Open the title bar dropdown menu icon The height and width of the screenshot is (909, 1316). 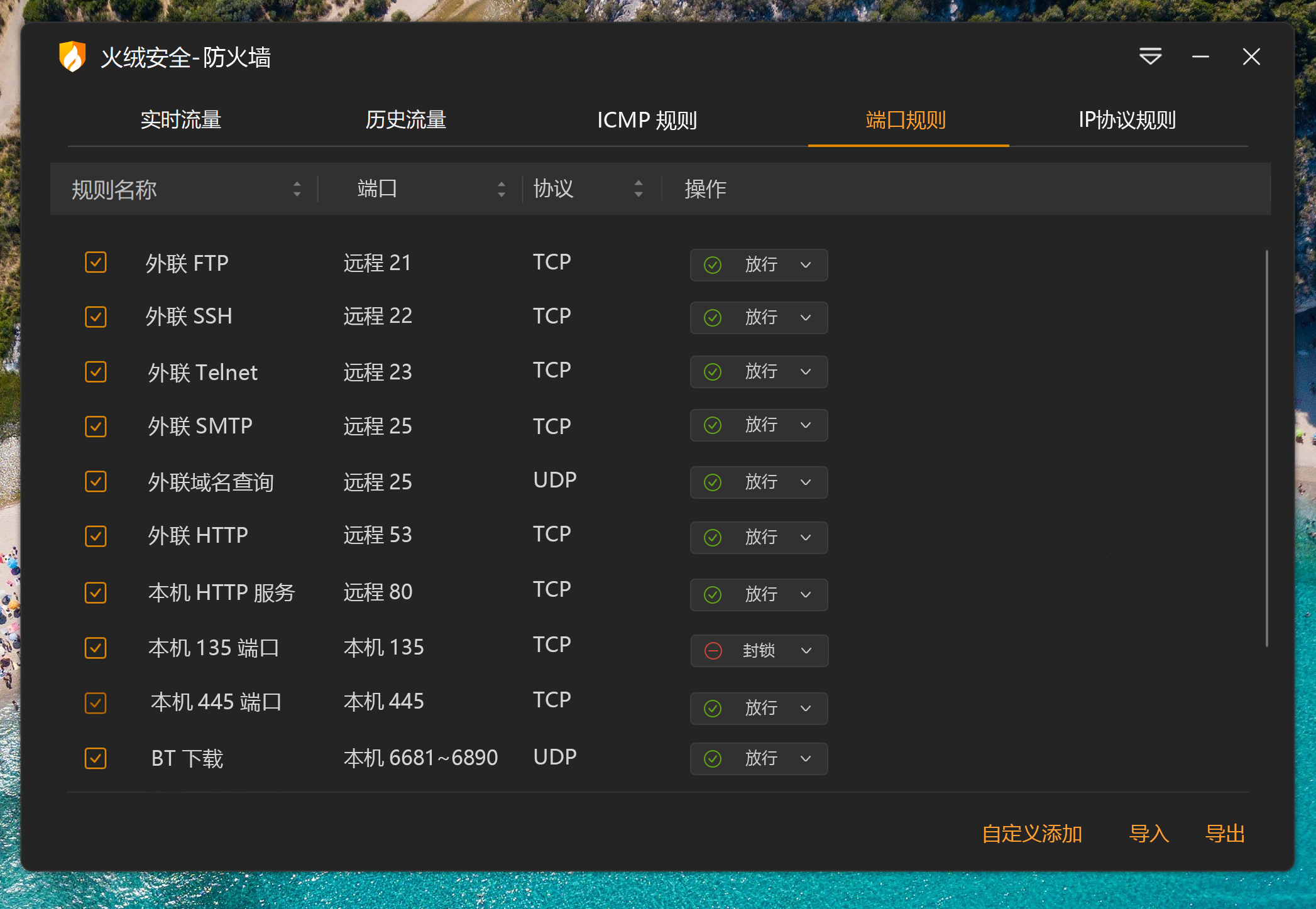1150,57
